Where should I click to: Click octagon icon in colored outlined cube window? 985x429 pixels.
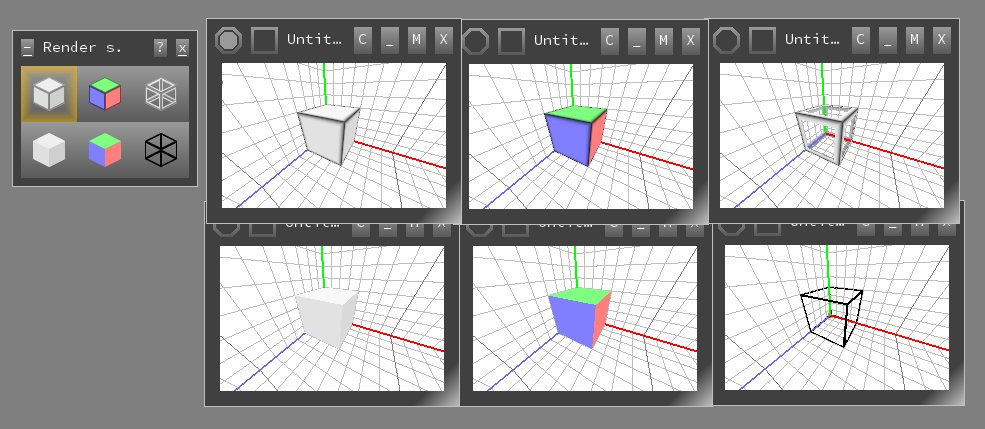click(x=476, y=41)
